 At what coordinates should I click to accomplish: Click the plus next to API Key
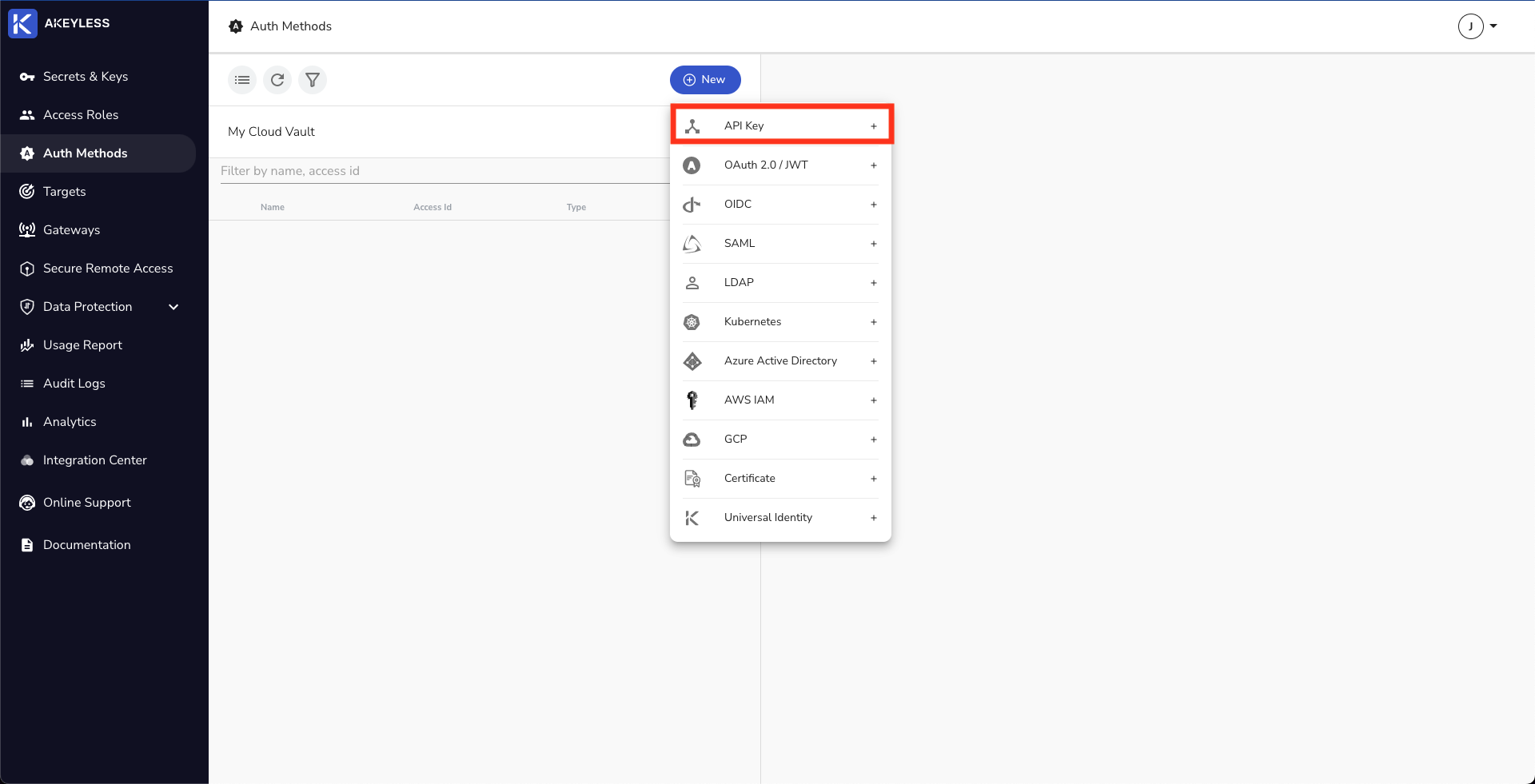point(874,126)
